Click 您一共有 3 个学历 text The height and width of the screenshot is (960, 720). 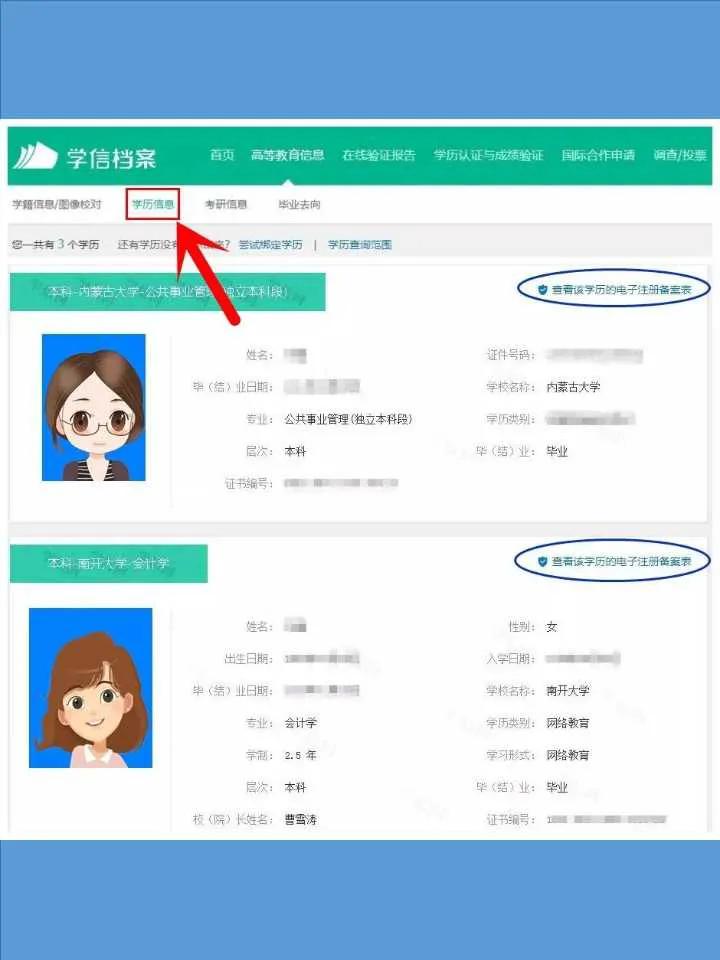tap(56, 244)
